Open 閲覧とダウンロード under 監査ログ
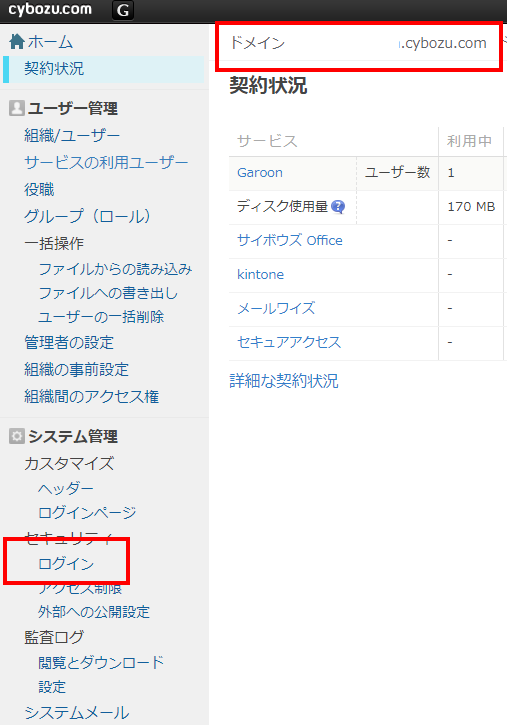 (x=101, y=662)
